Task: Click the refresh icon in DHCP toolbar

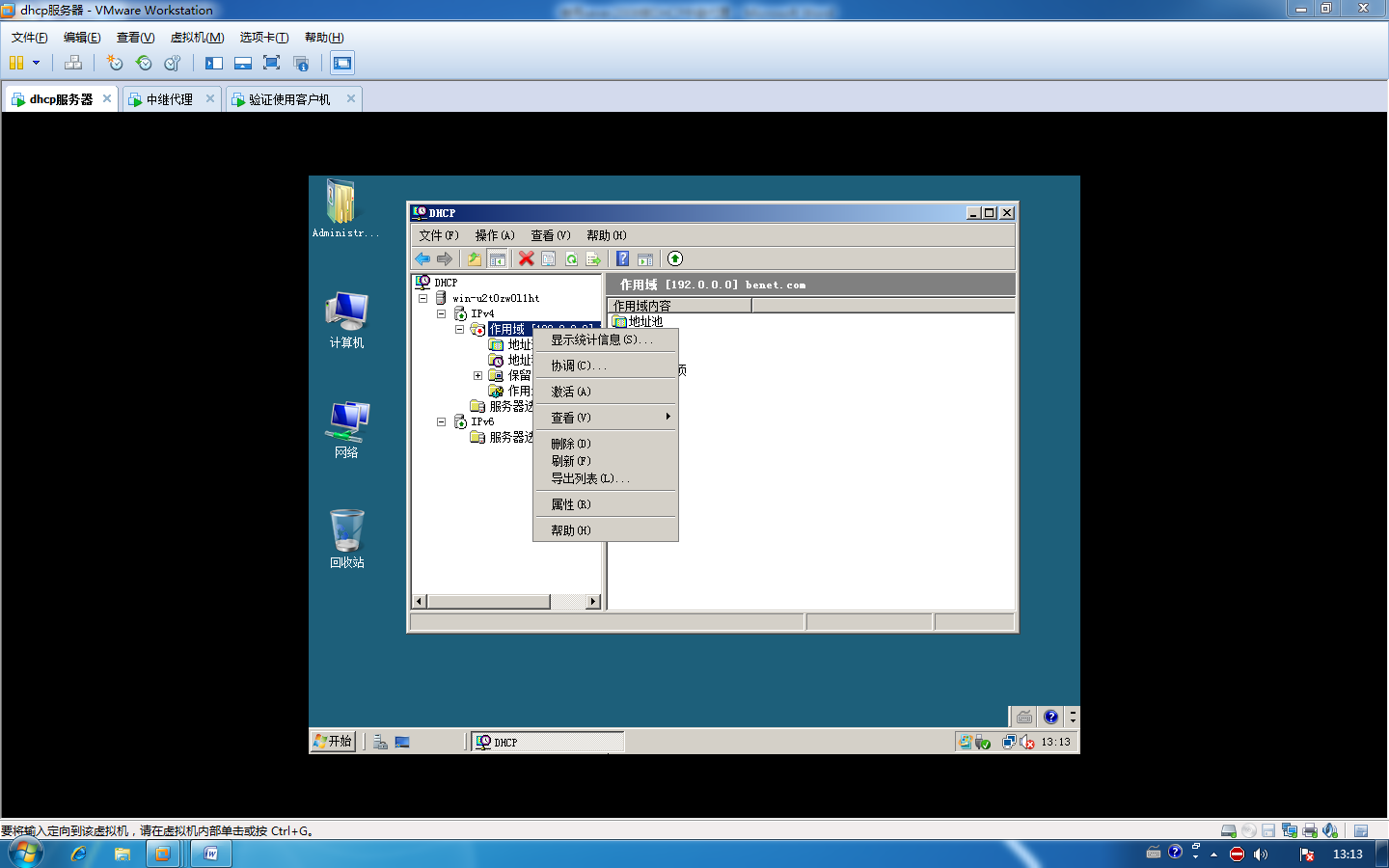Action: click(571, 258)
